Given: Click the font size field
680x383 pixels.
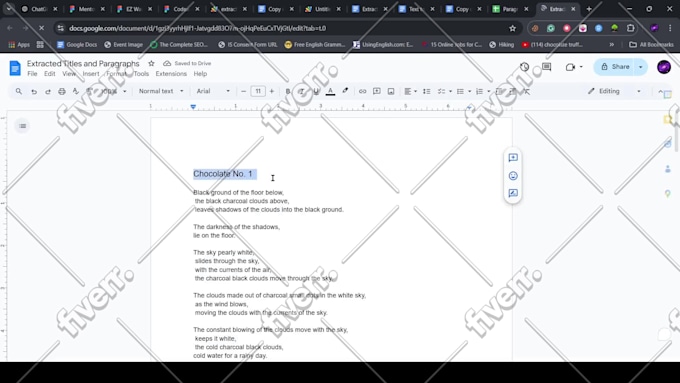Looking at the screenshot, I should (258, 91).
